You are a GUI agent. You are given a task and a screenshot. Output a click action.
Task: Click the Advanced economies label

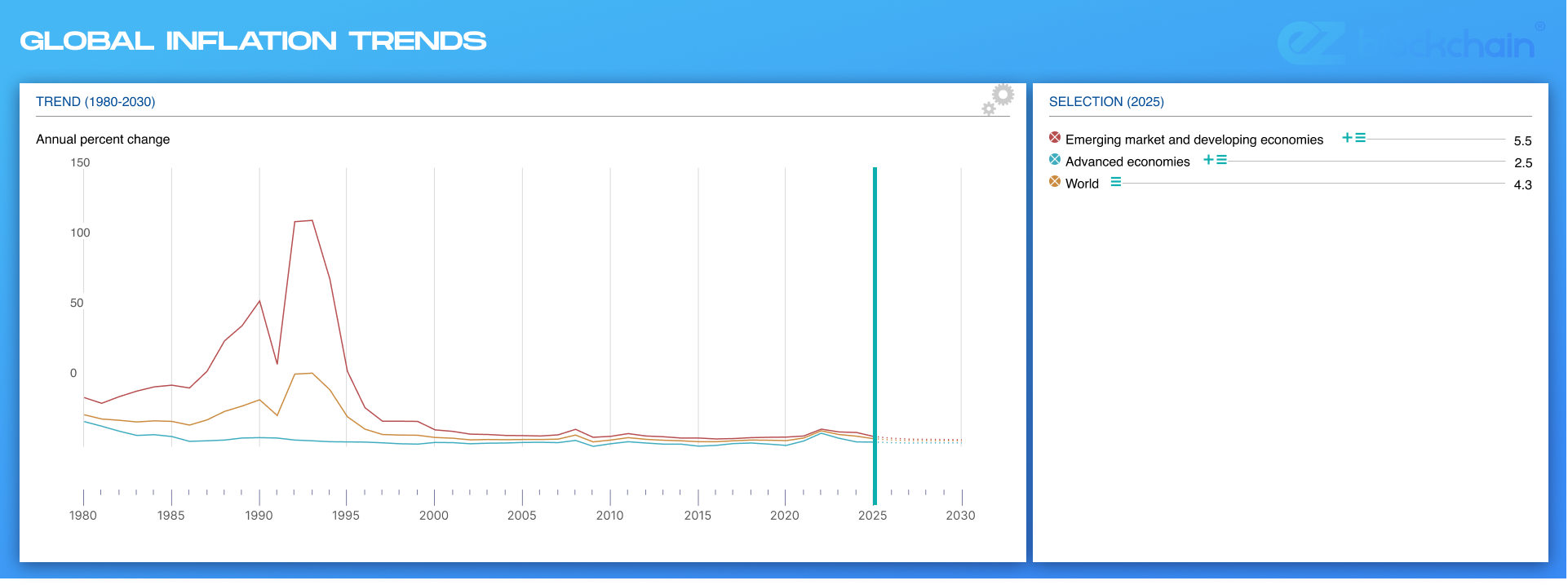[x=1127, y=162]
